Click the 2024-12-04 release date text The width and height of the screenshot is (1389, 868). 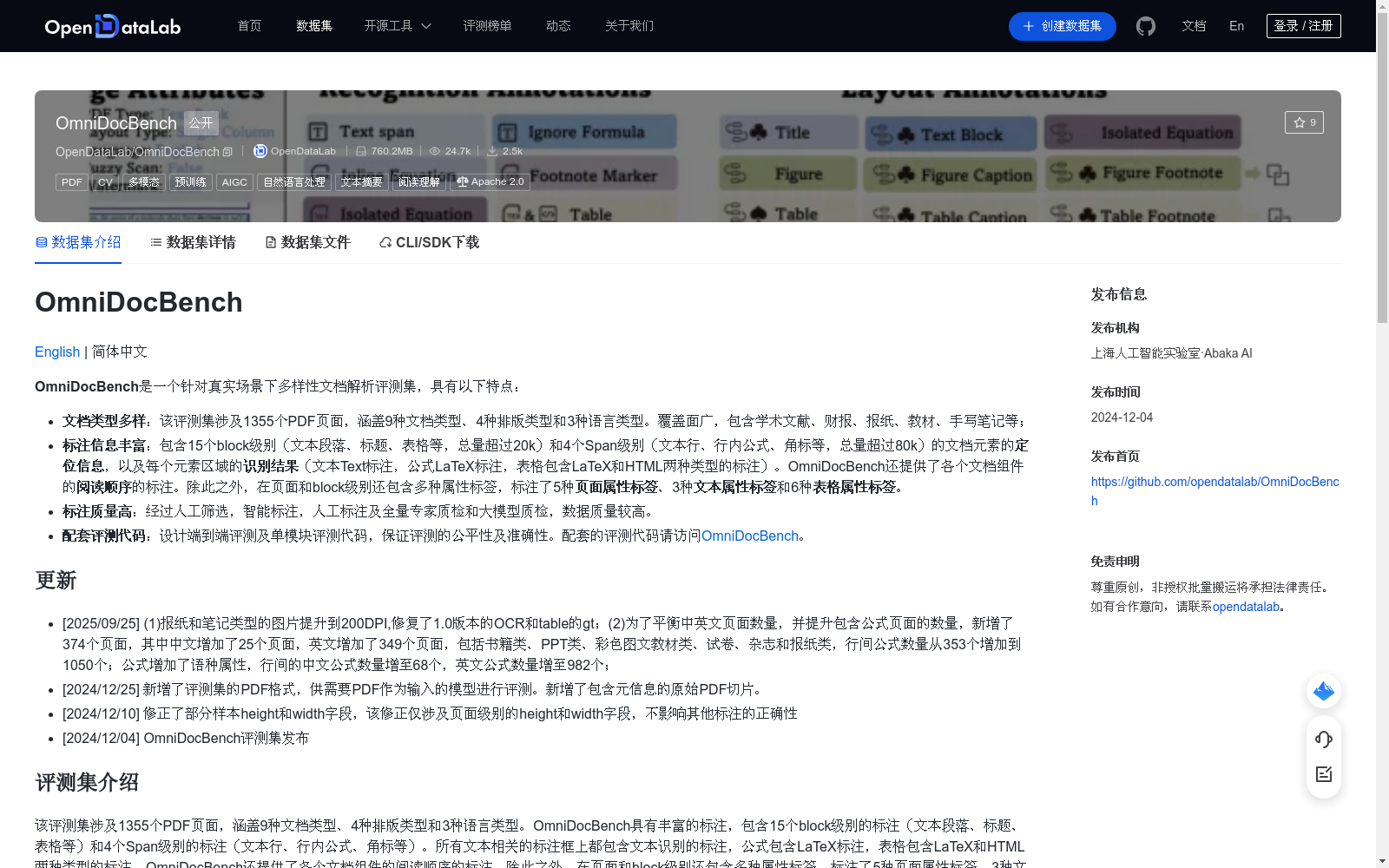tap(1122, 418)
